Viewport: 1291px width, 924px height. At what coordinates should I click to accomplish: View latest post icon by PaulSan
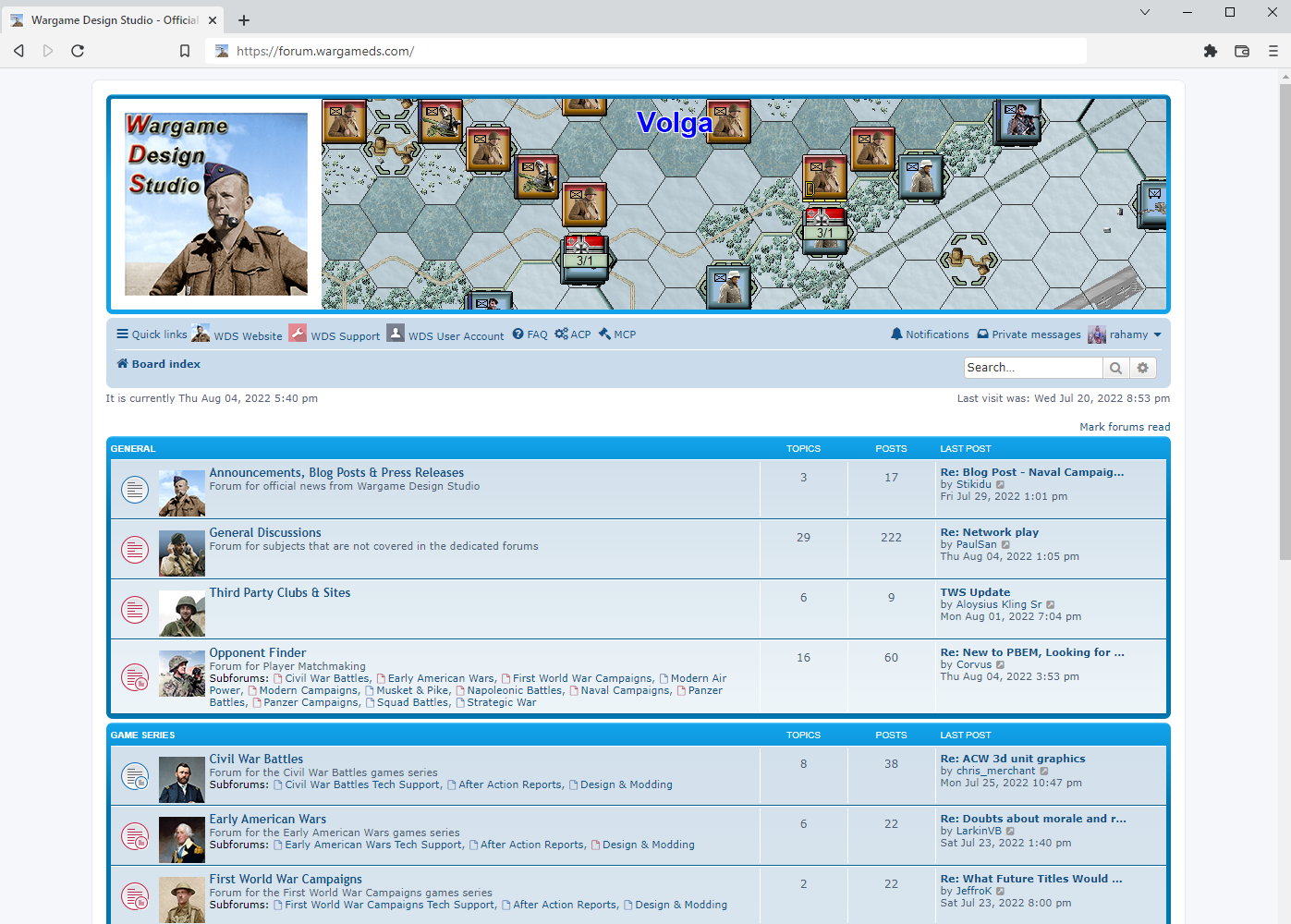[x=1005, y=544]
